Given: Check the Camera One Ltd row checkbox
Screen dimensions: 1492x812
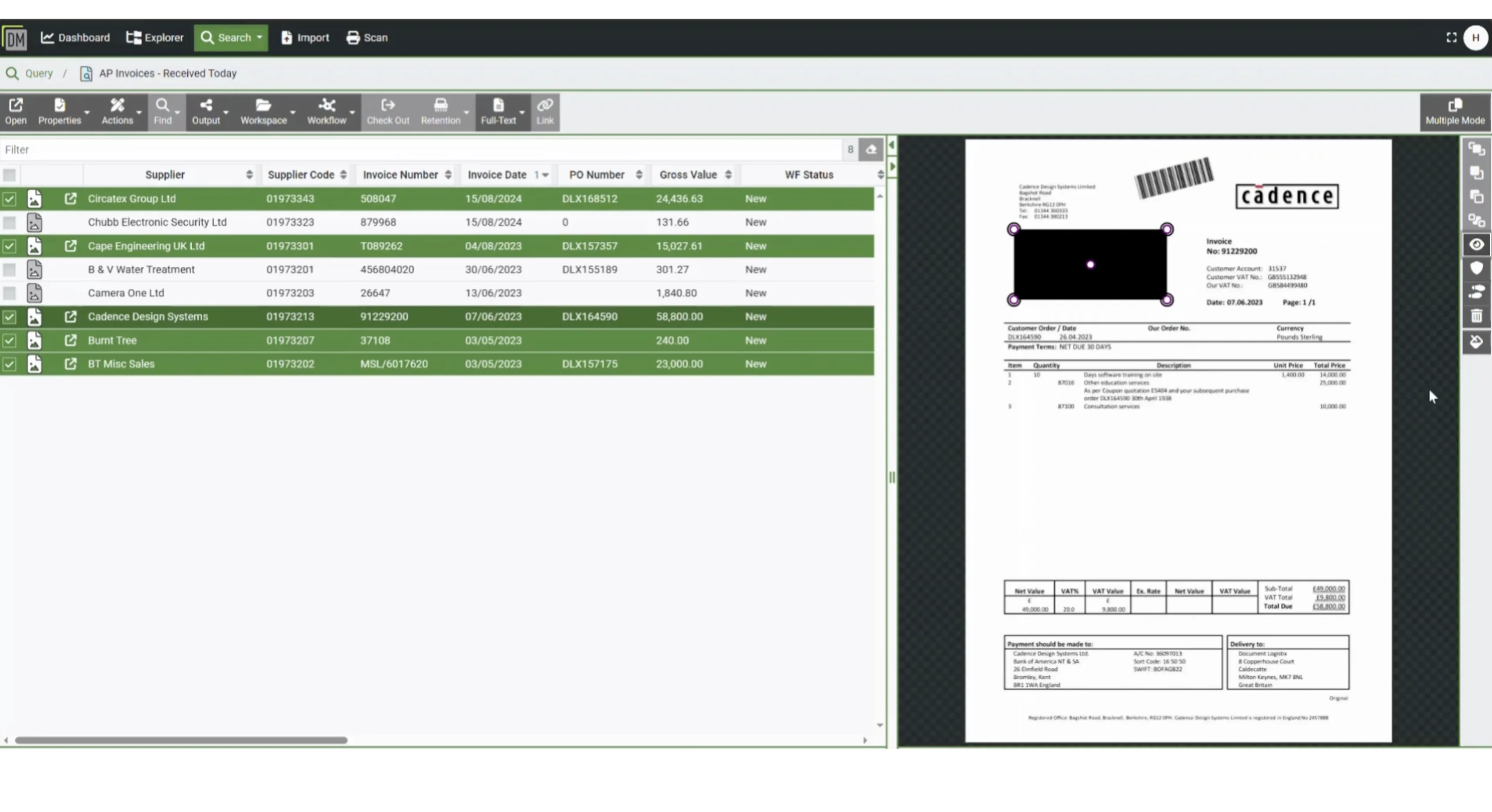Looking at the screenshot, I should 9,293.
